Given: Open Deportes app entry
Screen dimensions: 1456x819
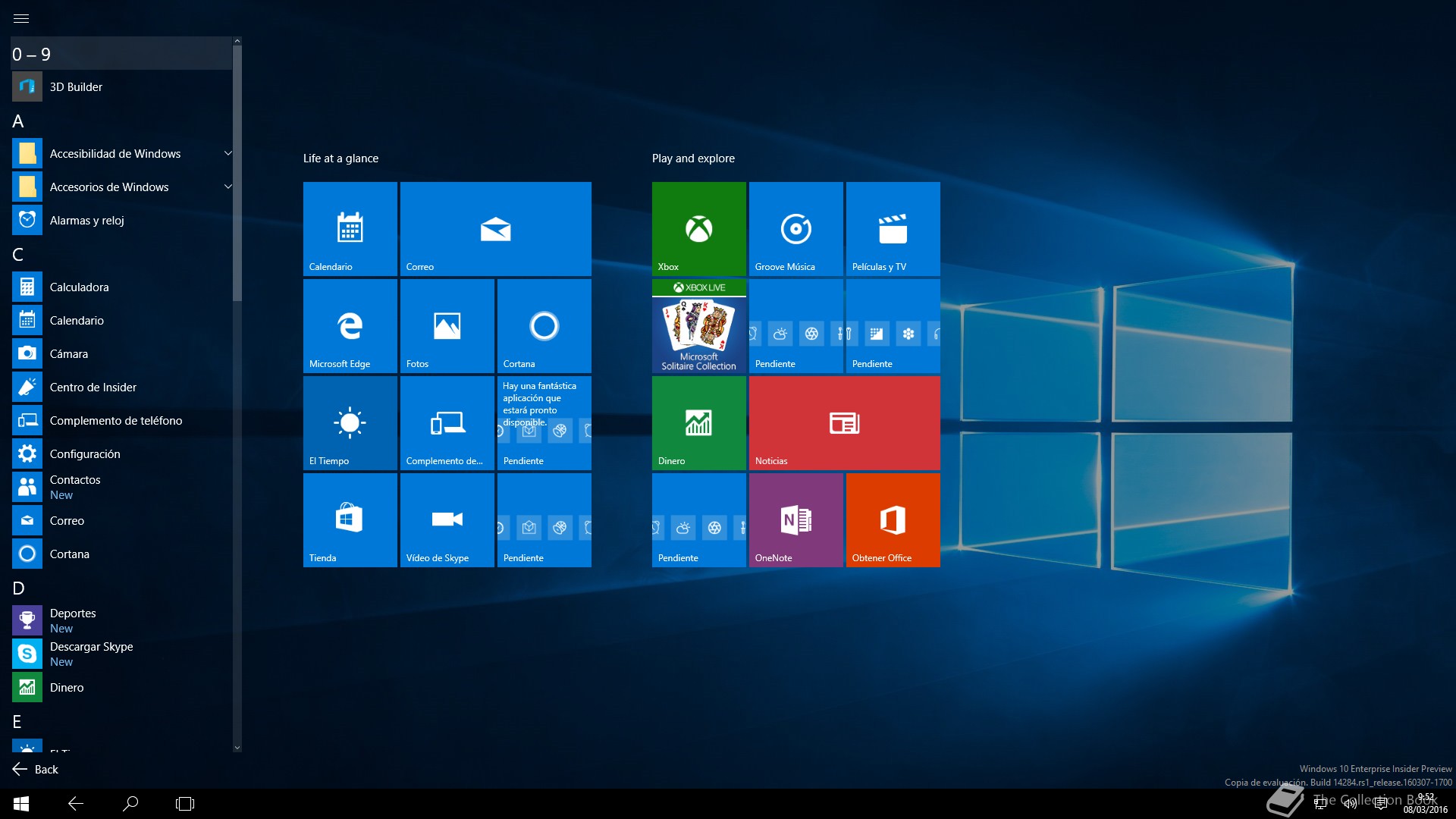Looking at the screenshot, I should pos(121,621).
